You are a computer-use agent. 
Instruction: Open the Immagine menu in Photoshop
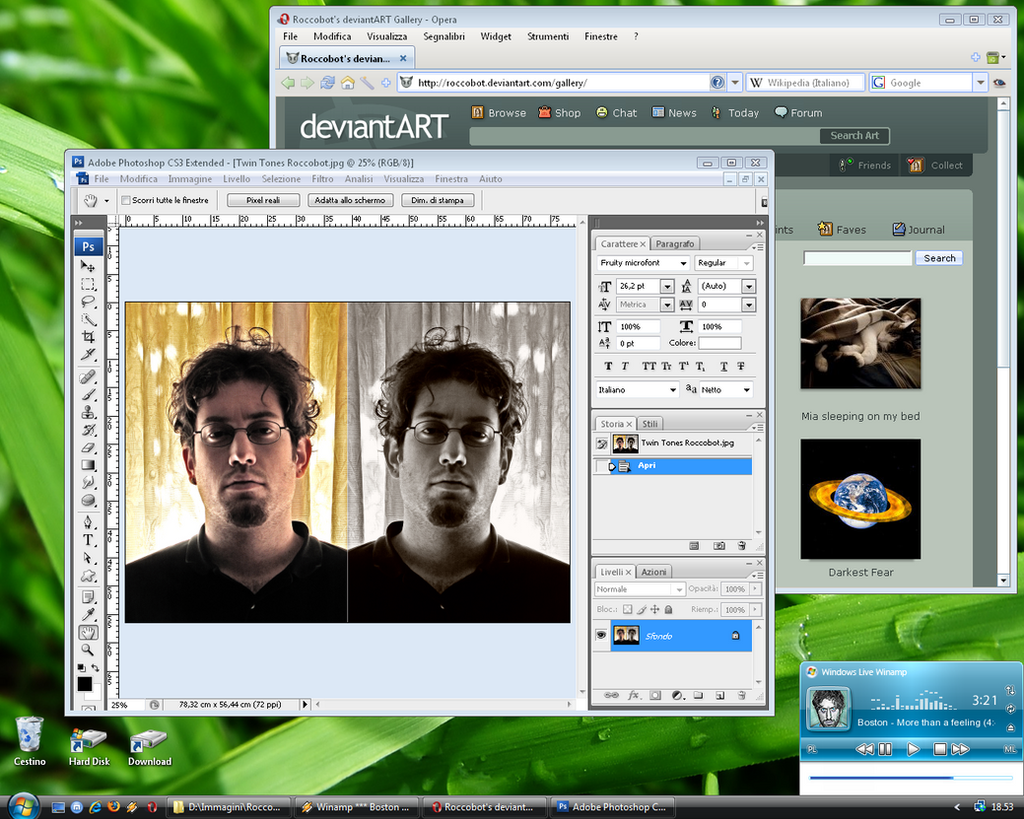pyautogui.click(x=189, y=179)
